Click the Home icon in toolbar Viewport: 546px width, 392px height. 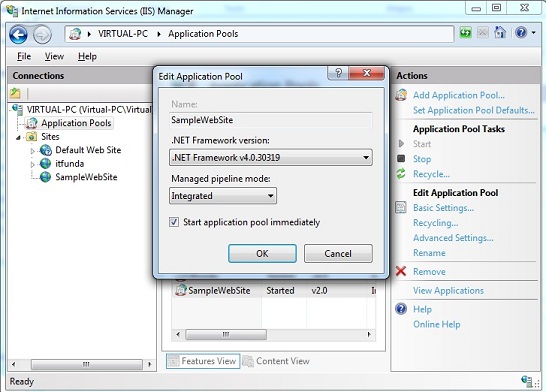(500, 33)
